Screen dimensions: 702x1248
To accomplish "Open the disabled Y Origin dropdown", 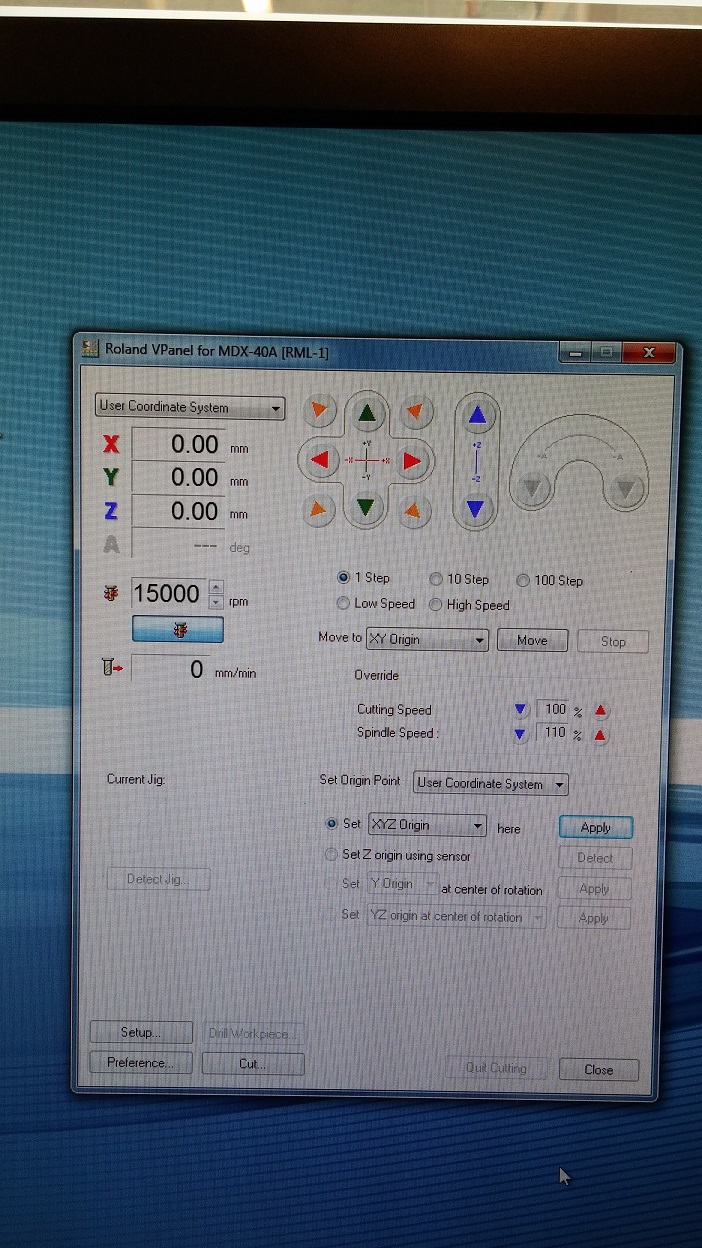I will click(x=403, y=885).
